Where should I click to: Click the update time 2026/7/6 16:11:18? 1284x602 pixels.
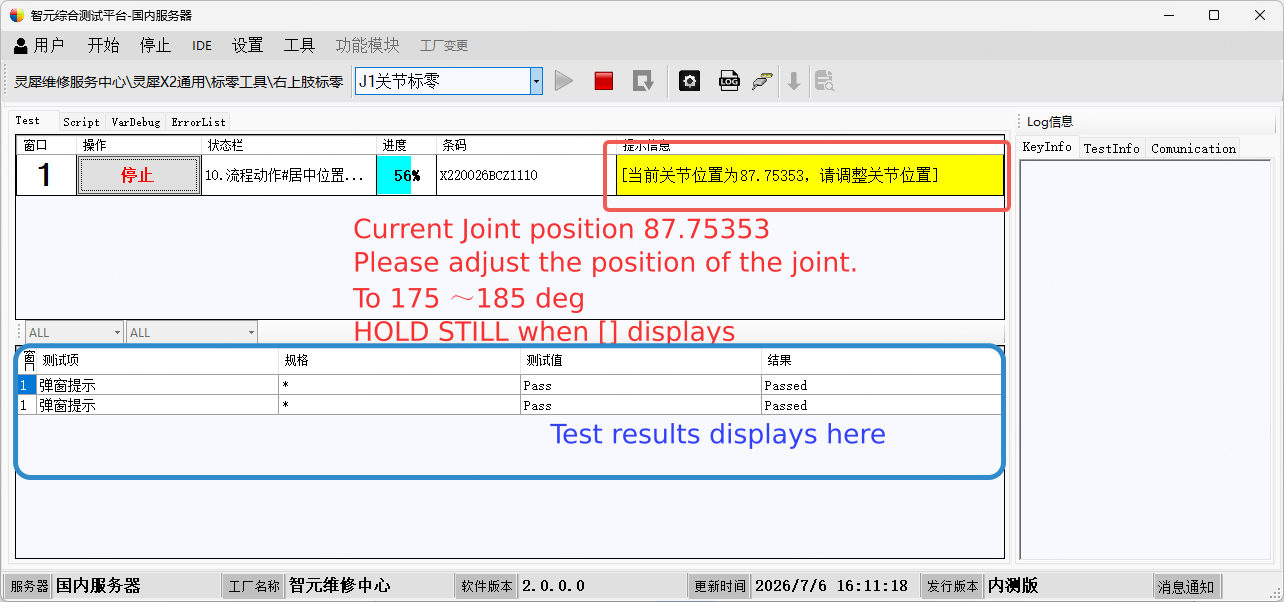831,586
